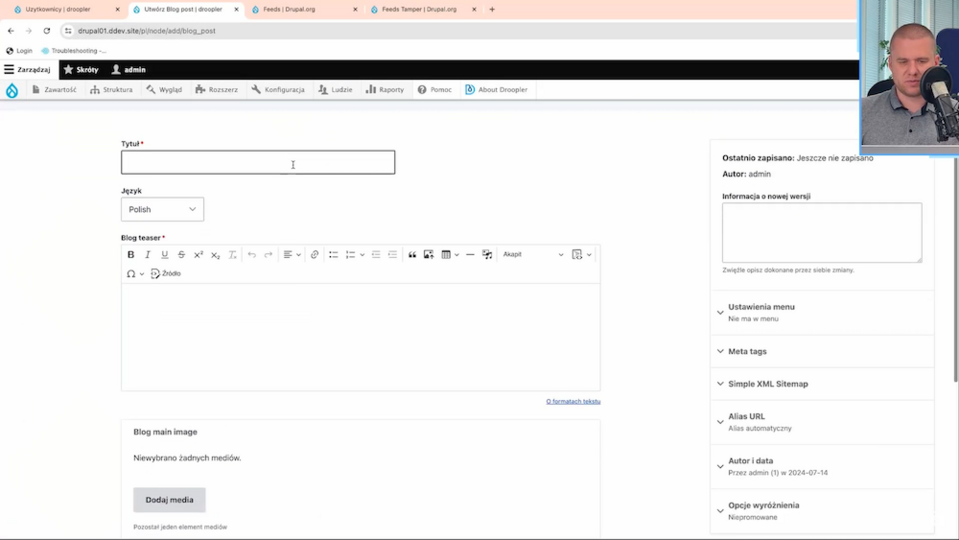Increase indent in the editor

393,254
